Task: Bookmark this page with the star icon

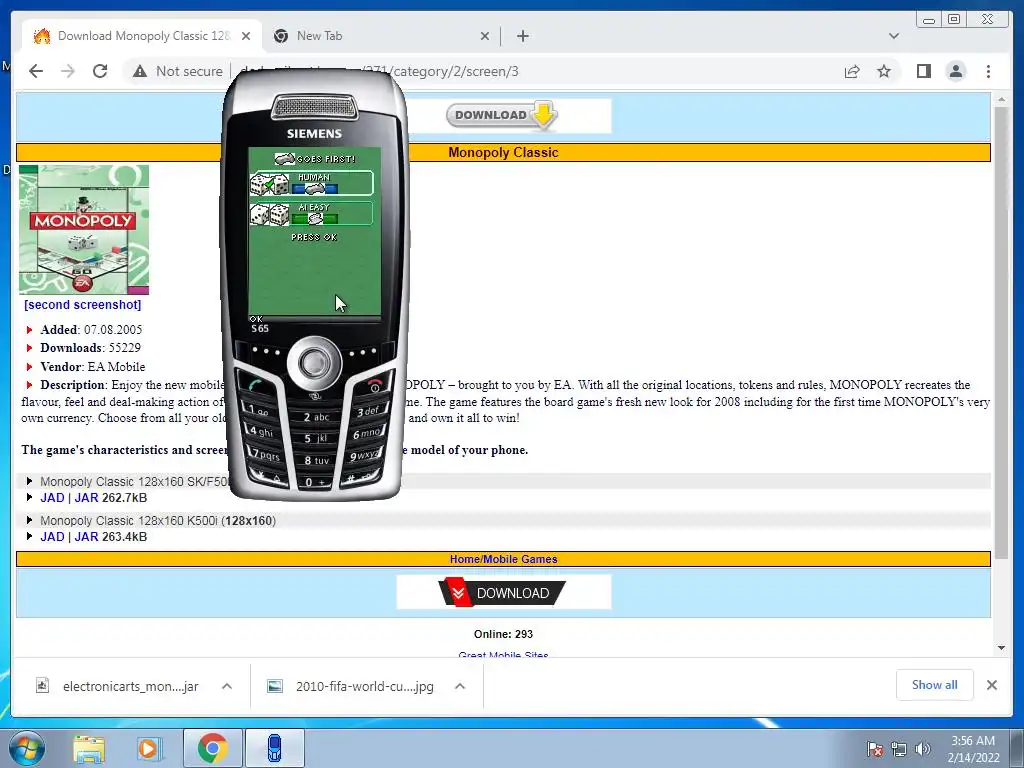Action: tap(884, 71)
